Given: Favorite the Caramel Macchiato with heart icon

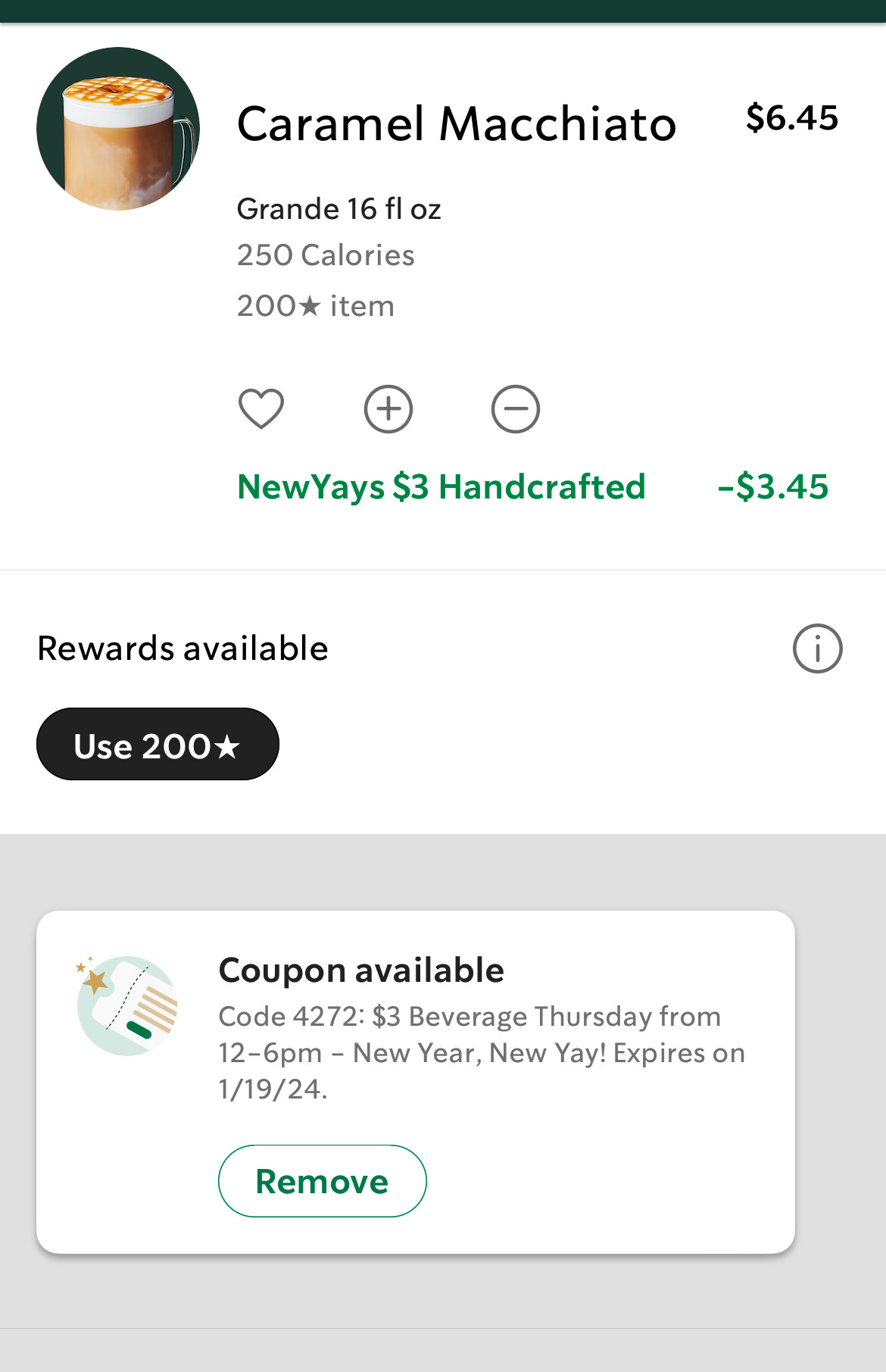Looking at the screenshot, I should click(261, 409).
